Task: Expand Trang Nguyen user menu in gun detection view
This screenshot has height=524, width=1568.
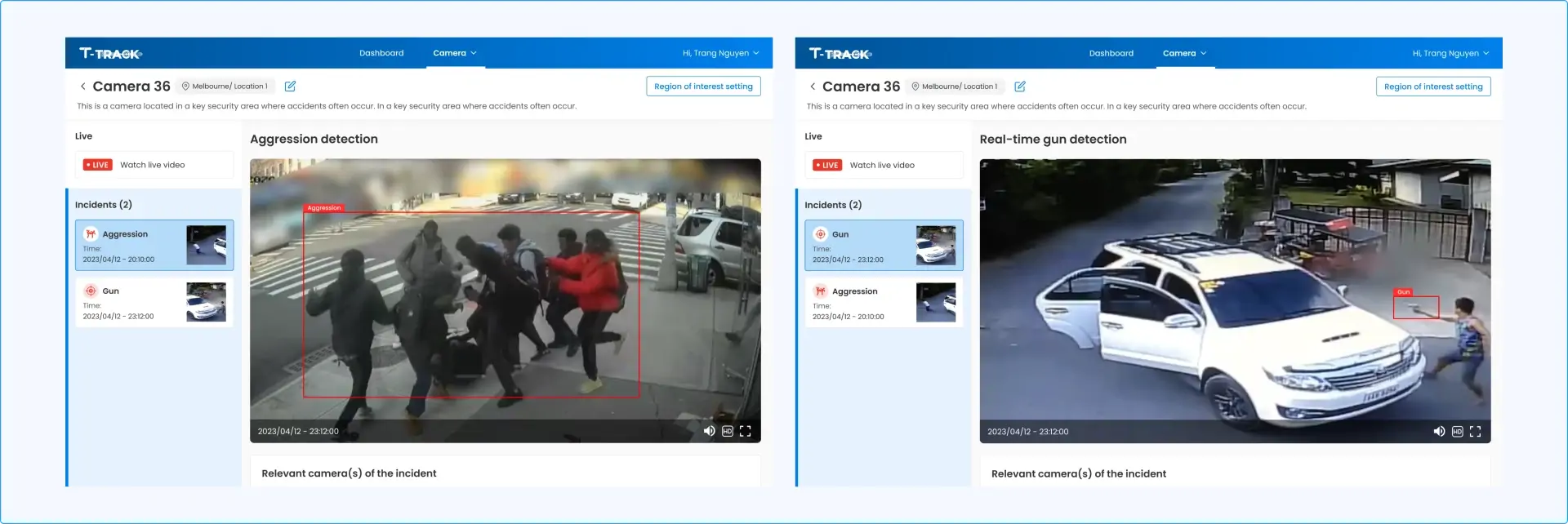Action: pos(1450,53)
